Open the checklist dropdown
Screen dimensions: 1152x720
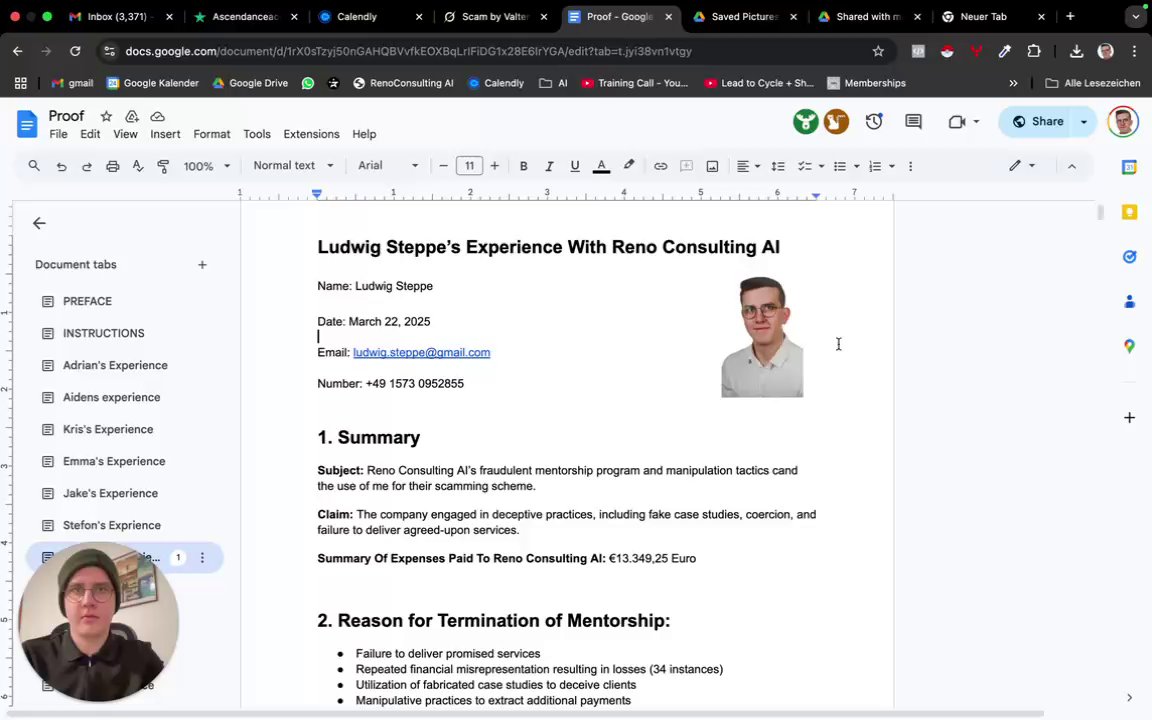click(811, 166)
